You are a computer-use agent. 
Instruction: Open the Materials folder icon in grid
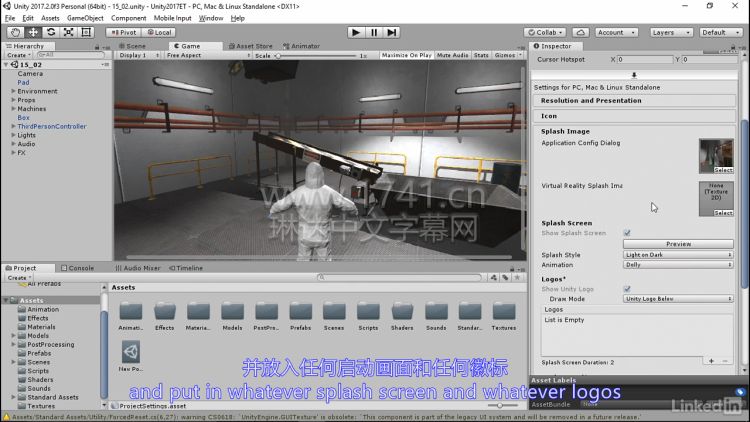tap(198, 312)
